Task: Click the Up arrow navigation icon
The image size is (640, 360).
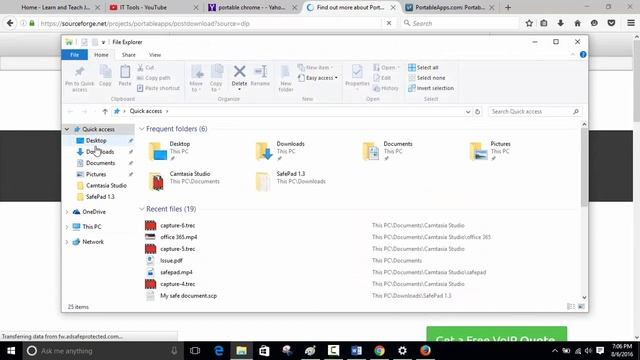Action: coord(105,111)
